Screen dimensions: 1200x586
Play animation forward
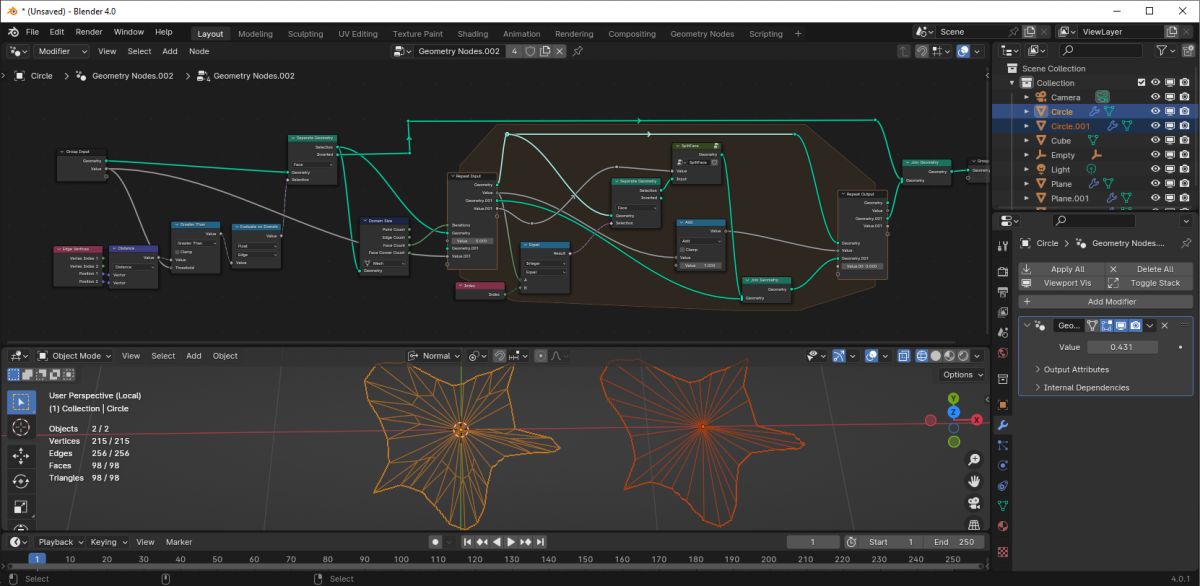click(x=511, y=542)
